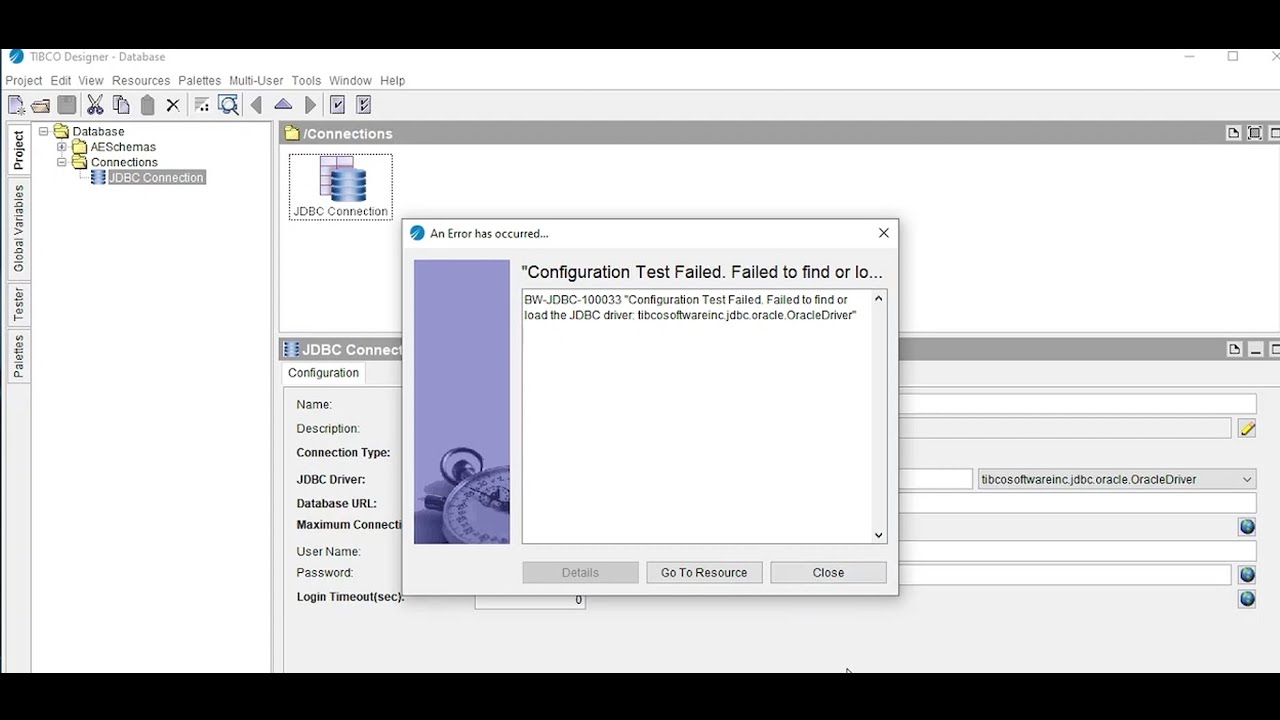This screenshot has width=1280, height=720.
Task: Switch to the Global Variables side tab
Action: point(18,228)
